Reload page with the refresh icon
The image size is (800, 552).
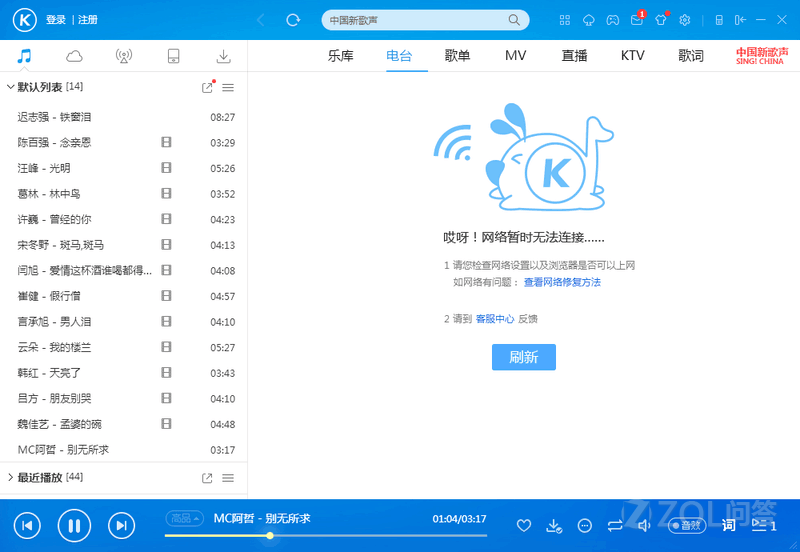coord(293,20)
